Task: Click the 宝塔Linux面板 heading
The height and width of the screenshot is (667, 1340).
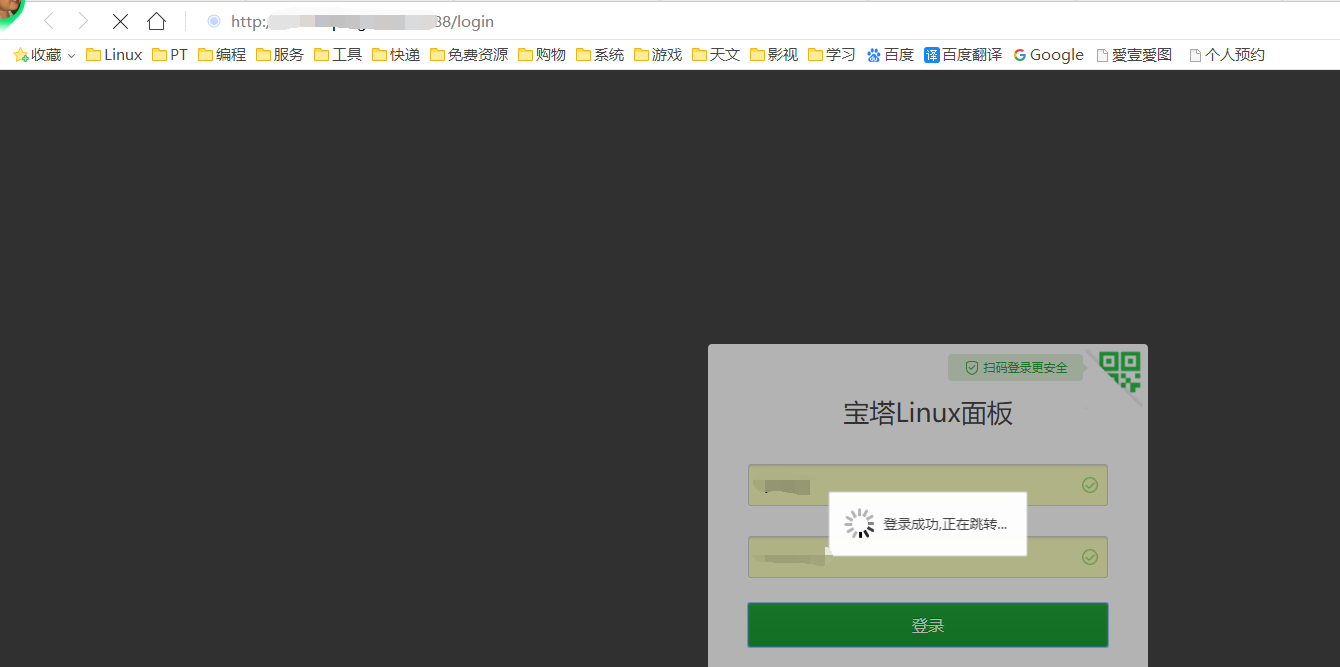Action: pos(928,414)
